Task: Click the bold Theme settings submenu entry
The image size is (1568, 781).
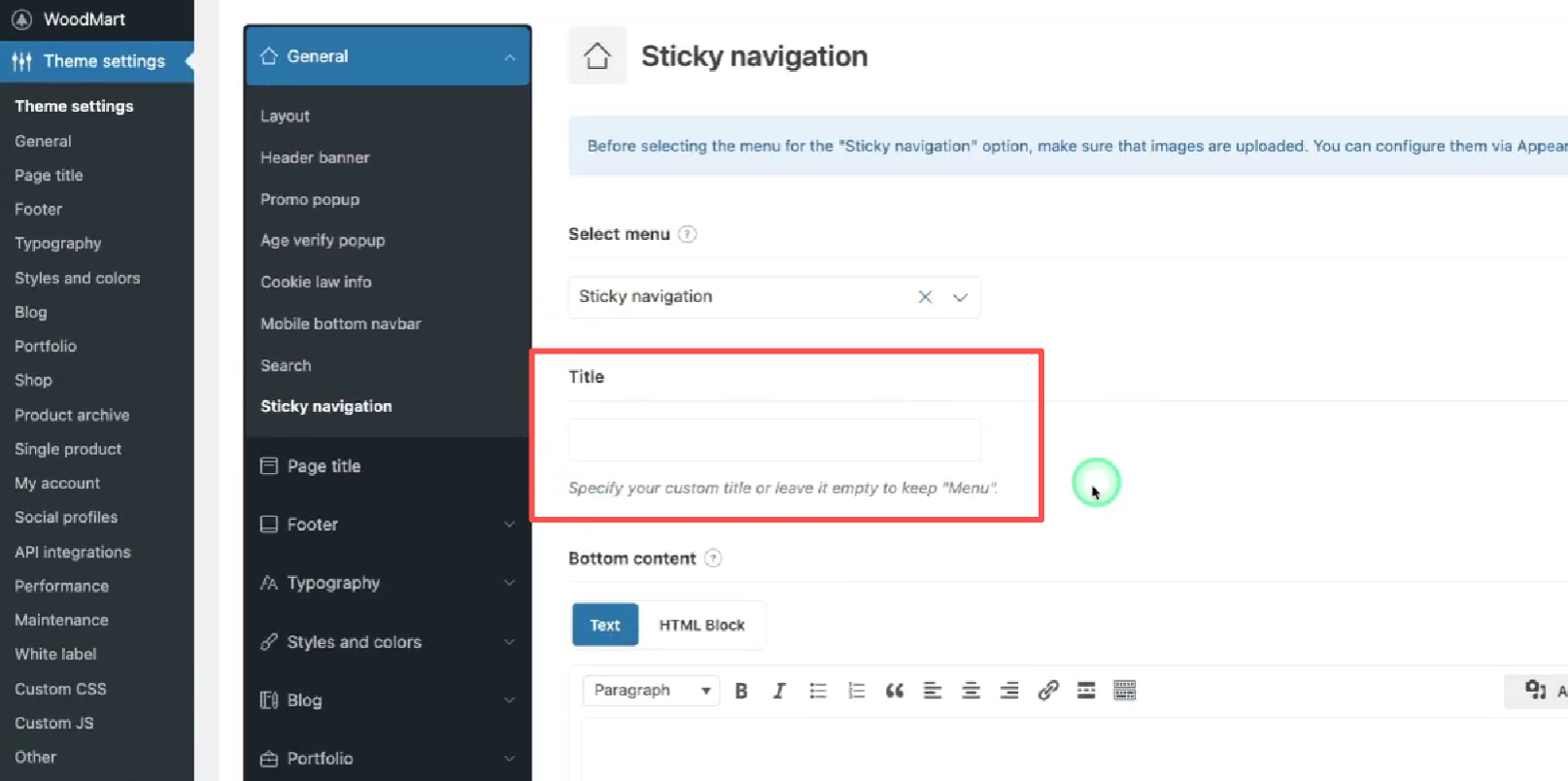Action: tap(74, 106)
